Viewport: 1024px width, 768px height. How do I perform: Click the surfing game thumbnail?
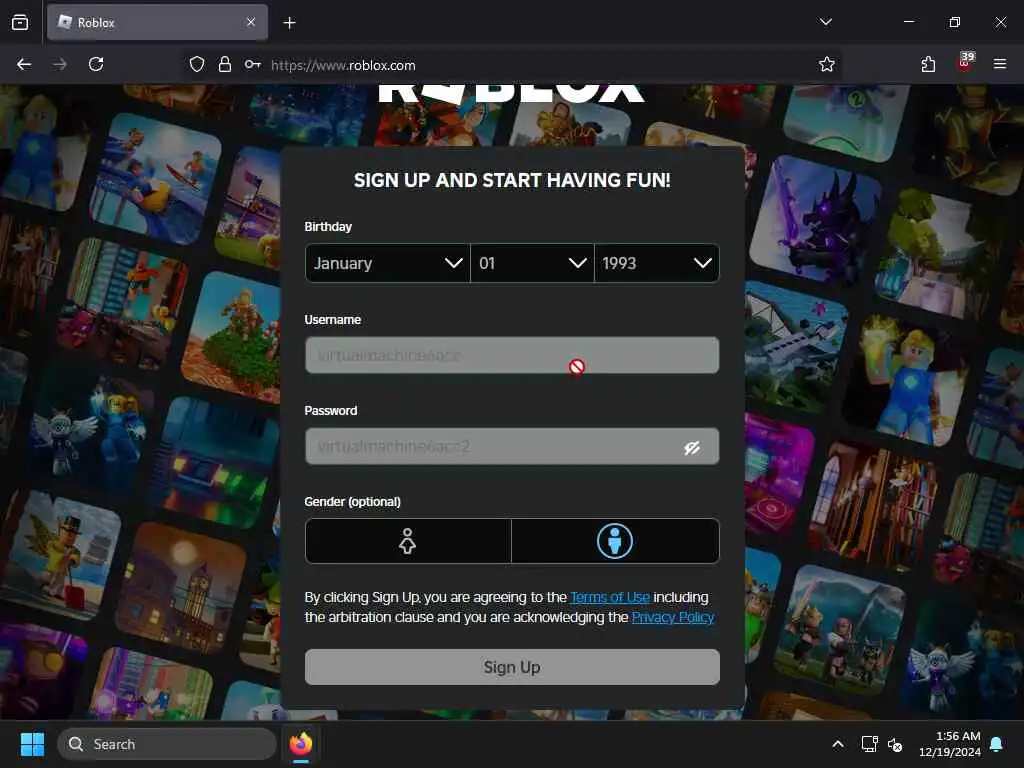pos(157,178)
